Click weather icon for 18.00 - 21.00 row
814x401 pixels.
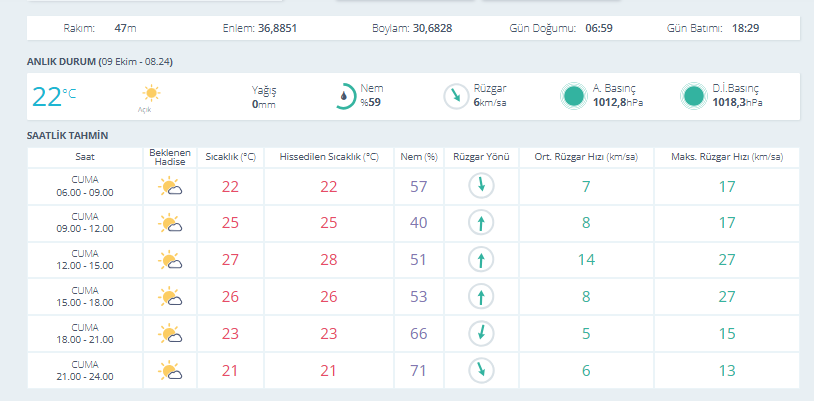[170, 334]
